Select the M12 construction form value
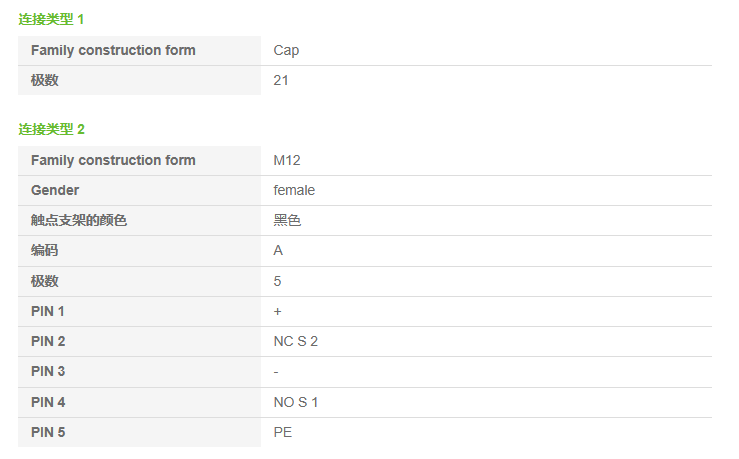The width and height of the screenshot is (739, 459). tap(287, 160)
